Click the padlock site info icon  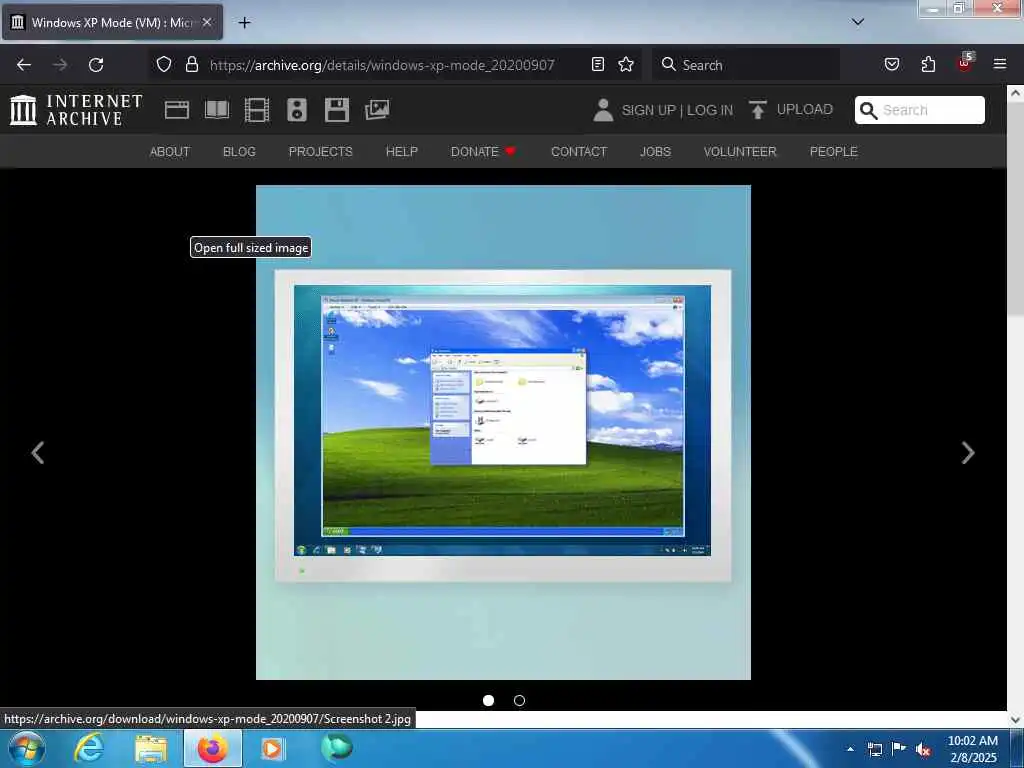click(x=191, y=65)
